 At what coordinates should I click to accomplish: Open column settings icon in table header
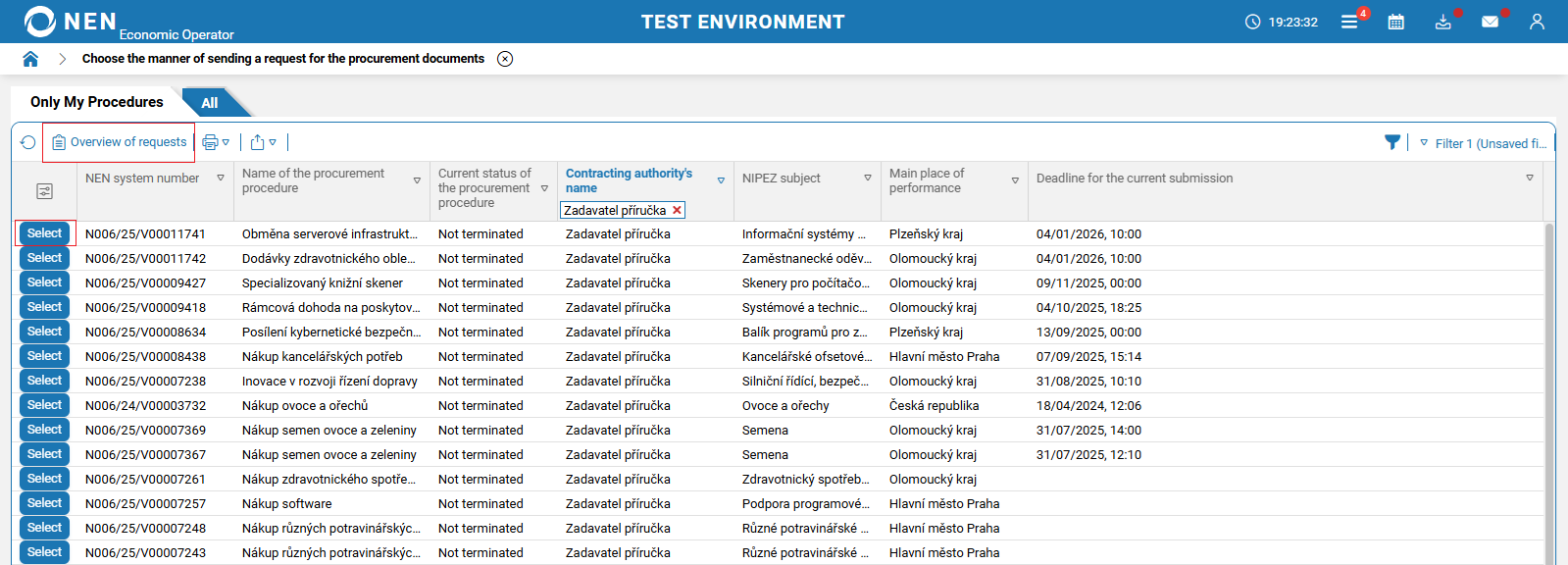[x=44, y=191]
